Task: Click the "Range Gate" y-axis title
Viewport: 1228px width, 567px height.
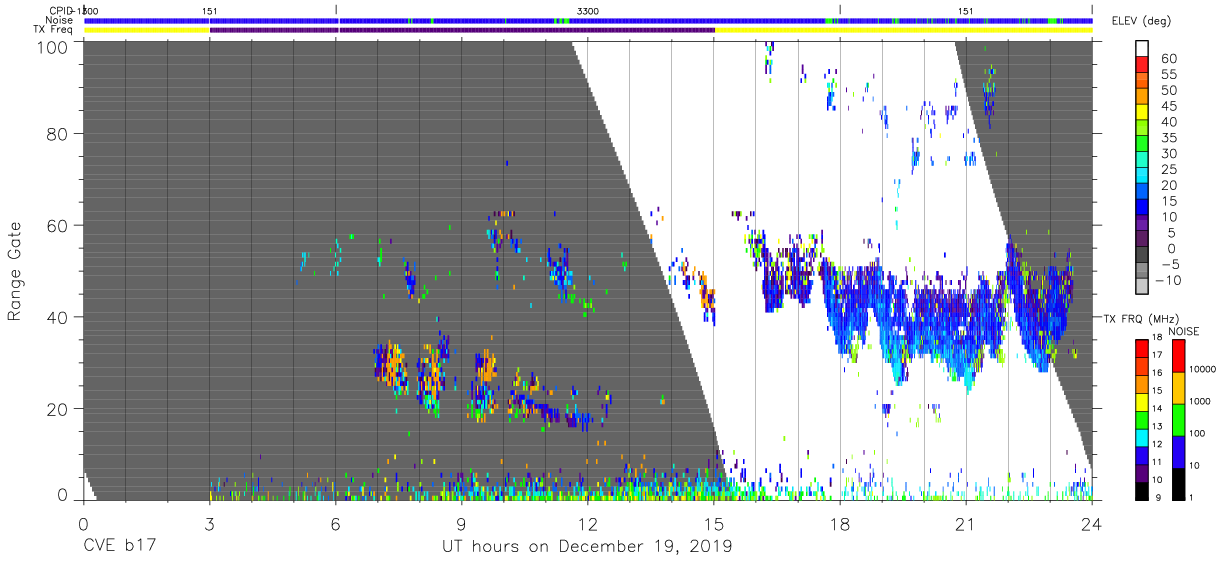Action: pos(15,271)
